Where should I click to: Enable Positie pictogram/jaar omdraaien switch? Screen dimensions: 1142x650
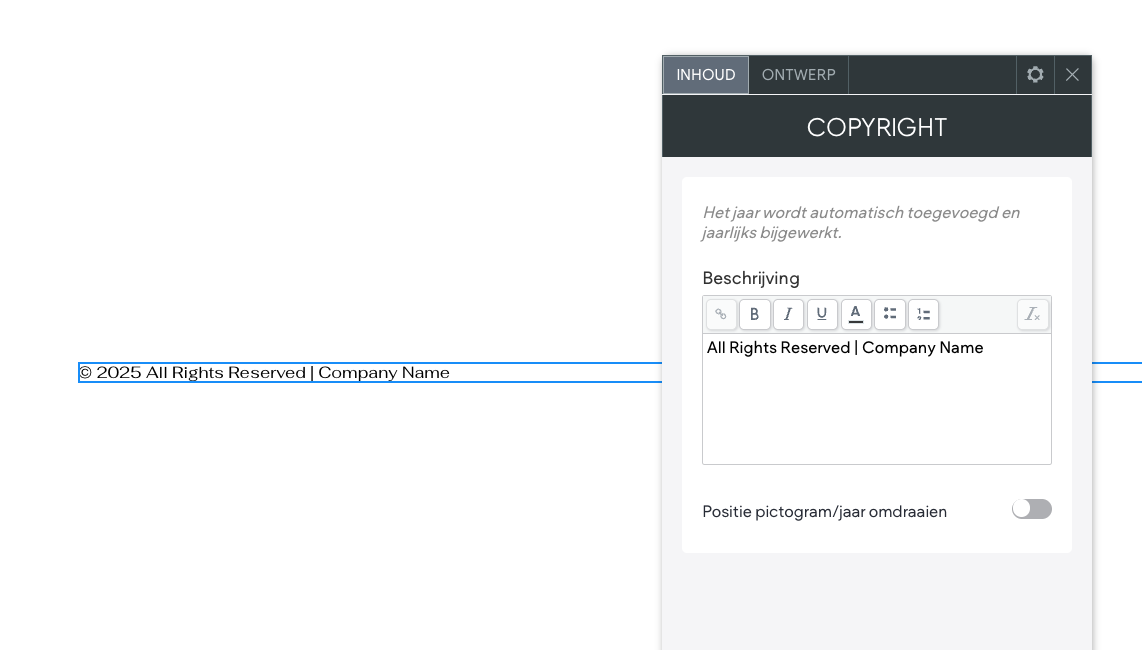click(1031, 509)
